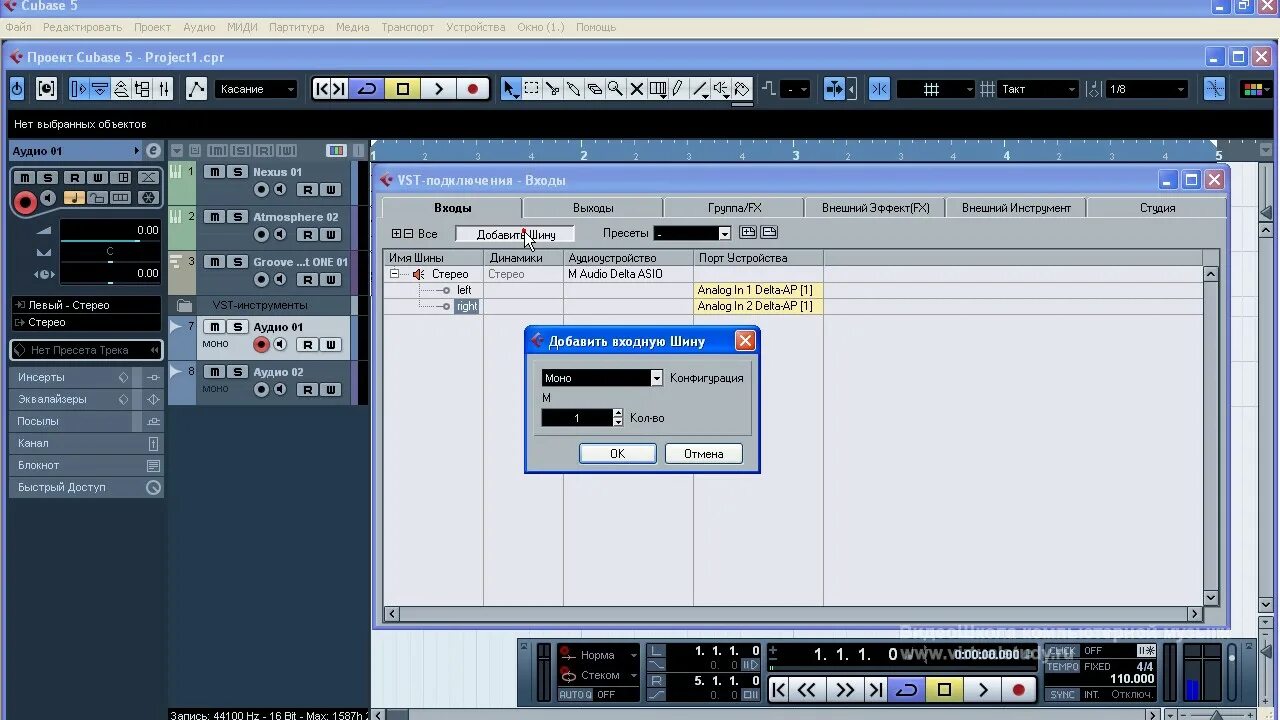This screenshot has height=720, width=1280.
Task: Select the Play speaker tool
Action: click(x=720, y=89)
